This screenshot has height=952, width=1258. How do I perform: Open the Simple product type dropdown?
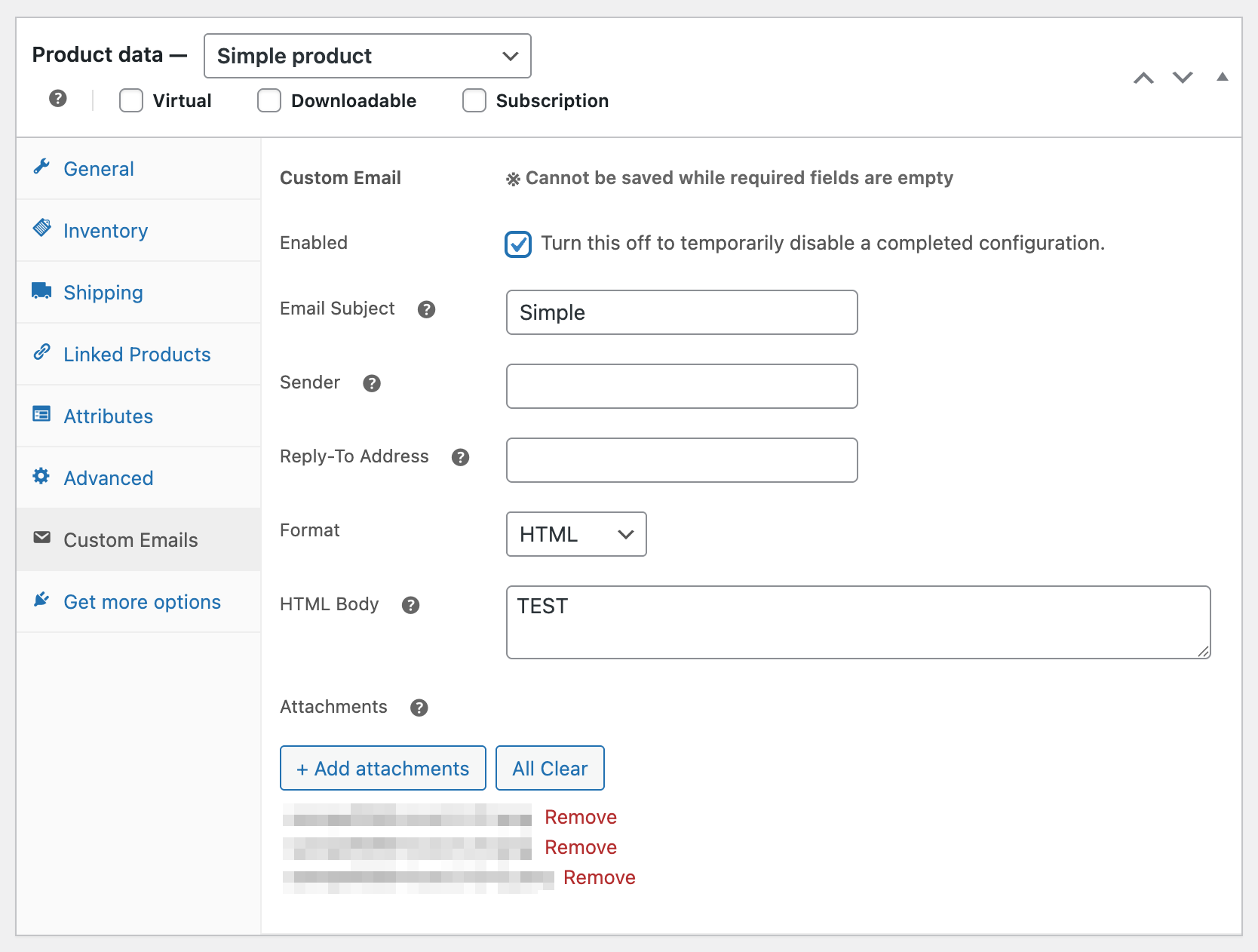[367, 56]
